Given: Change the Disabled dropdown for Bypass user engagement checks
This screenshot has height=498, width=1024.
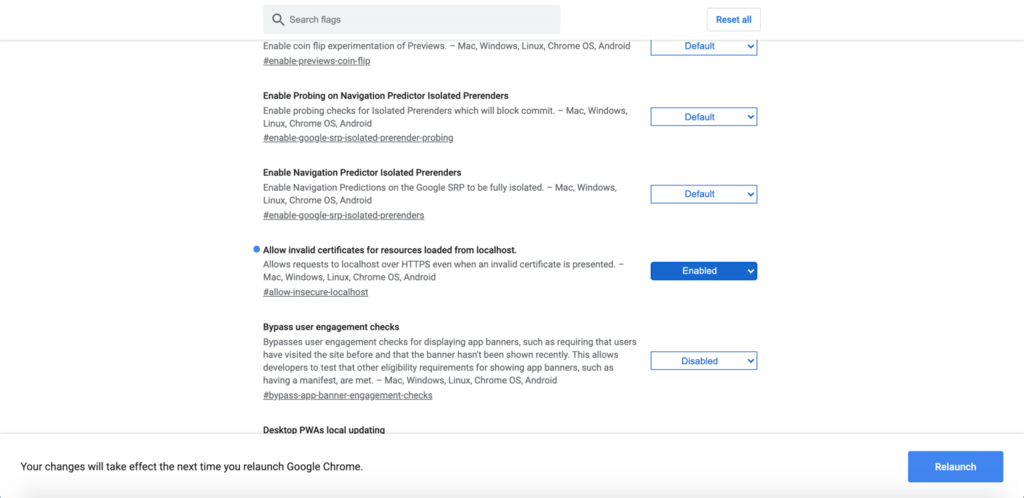Looking at the screenshot, I should (x=703, y=361).
